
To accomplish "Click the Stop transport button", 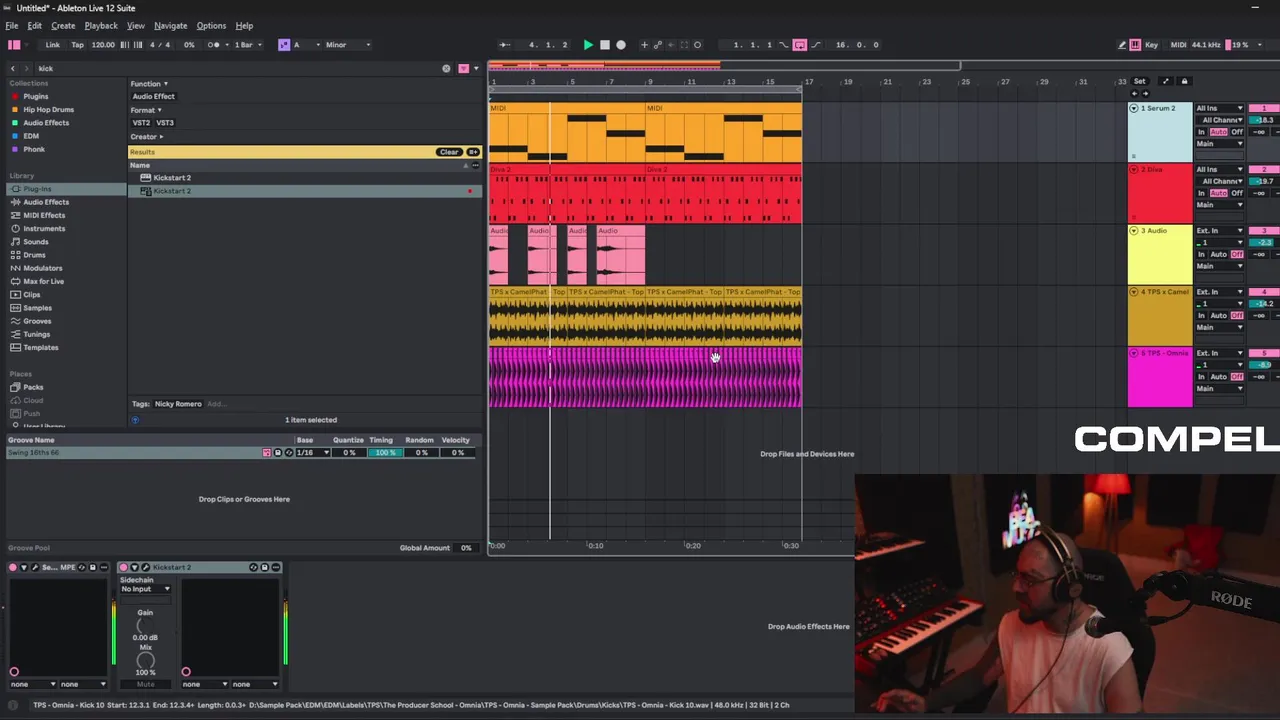I will (604, 45).
